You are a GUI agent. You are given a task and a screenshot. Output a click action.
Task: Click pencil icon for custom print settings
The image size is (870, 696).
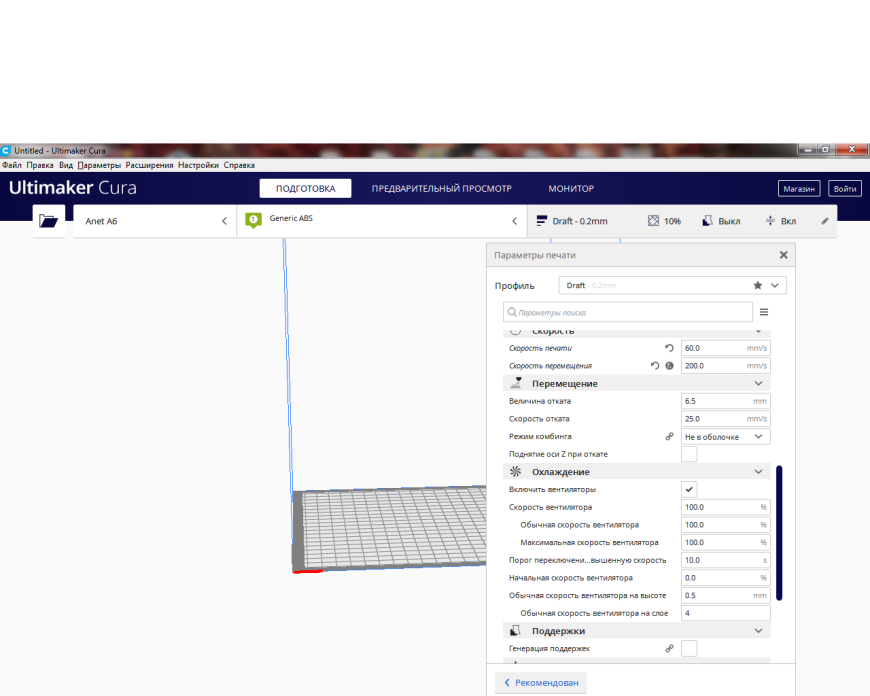pos(825,221)
